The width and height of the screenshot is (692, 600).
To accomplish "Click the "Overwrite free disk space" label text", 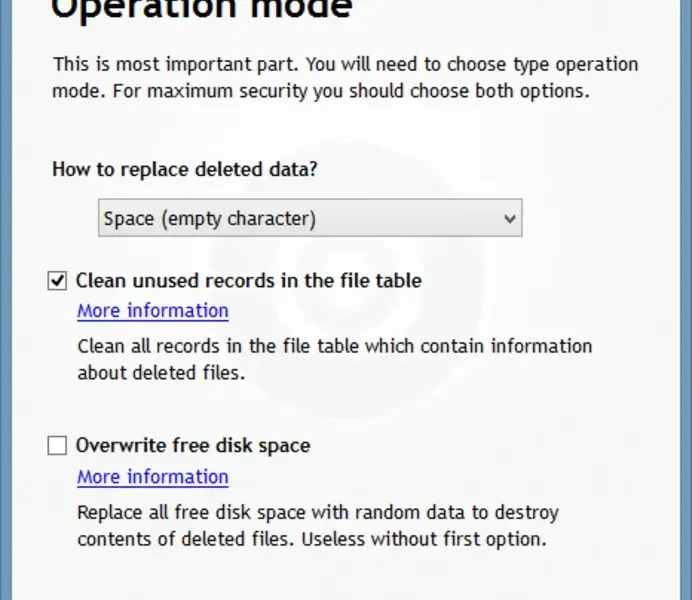I will coord(193,446).
